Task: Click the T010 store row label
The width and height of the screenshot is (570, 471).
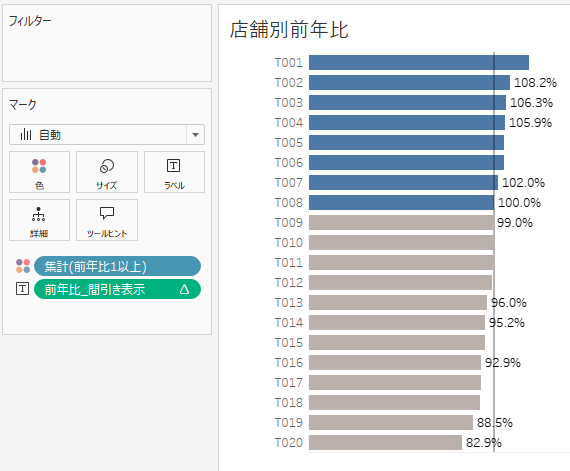Action: click(x=289, y=242)
